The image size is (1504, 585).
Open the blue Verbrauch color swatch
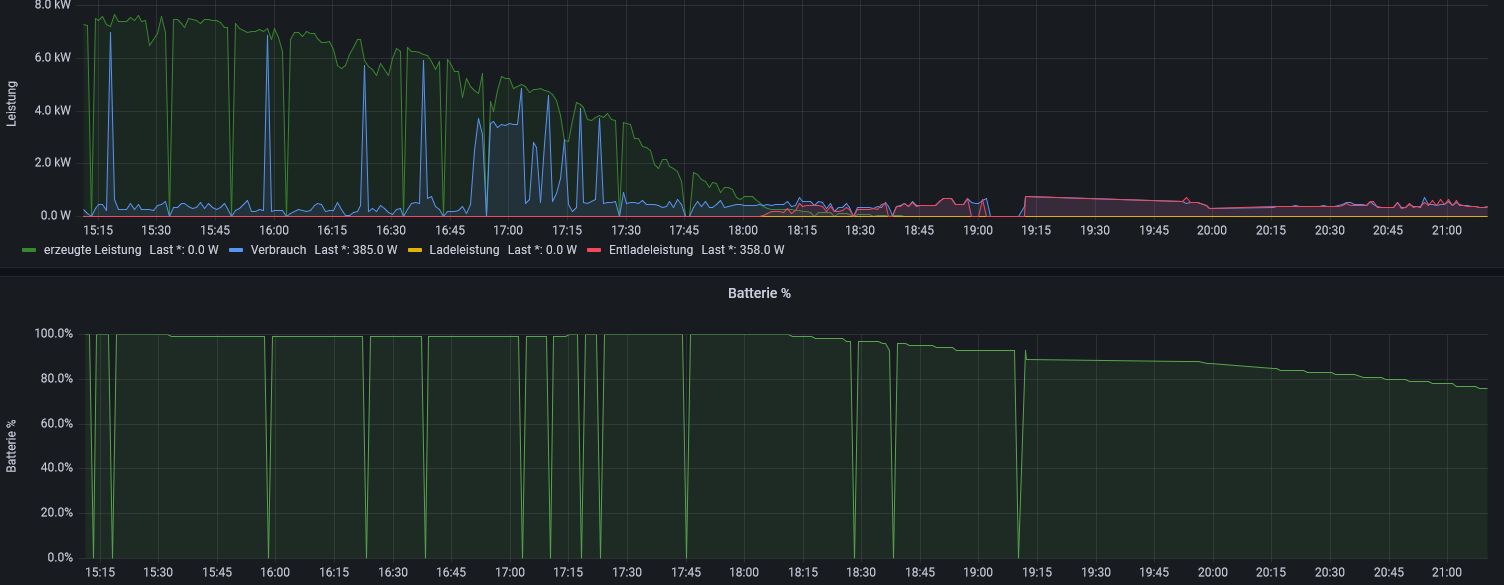[237, 250]
